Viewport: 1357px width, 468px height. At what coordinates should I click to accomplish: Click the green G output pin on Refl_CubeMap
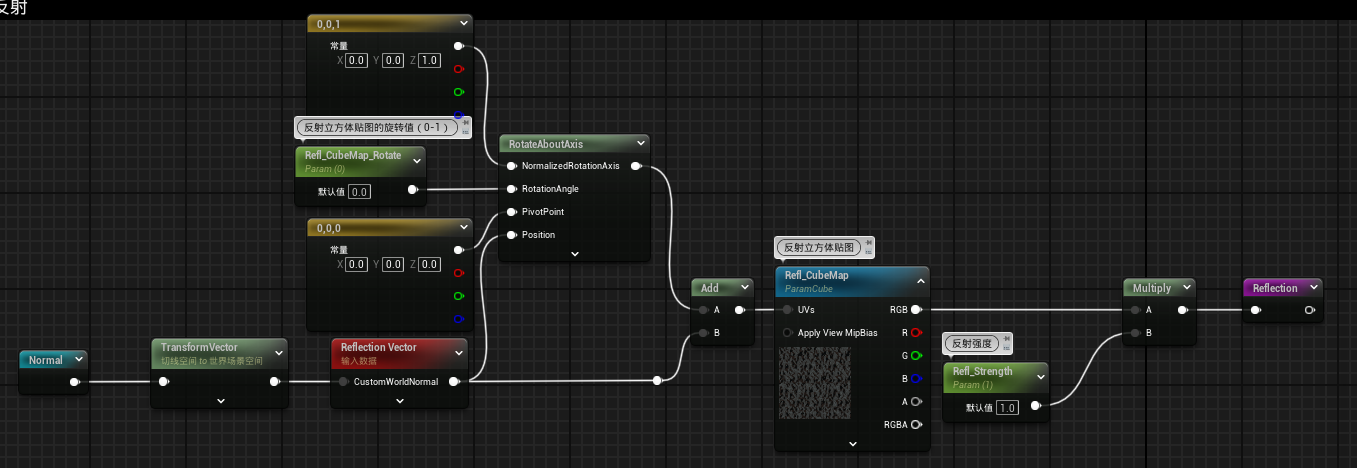pyautogui.click(x=915, y=355)
